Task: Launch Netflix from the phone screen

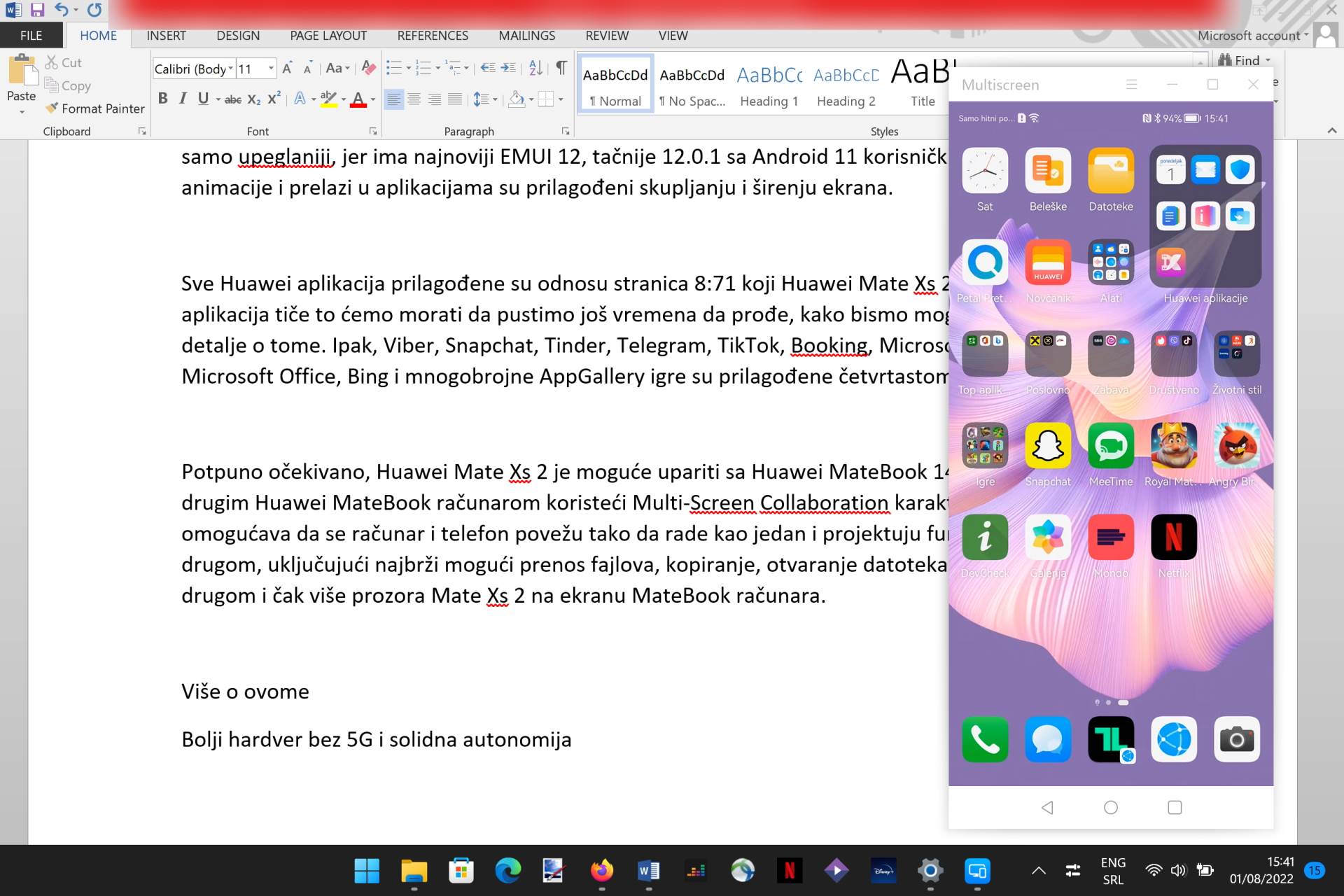Action: pyautogui.click(x=1174, y=538)
